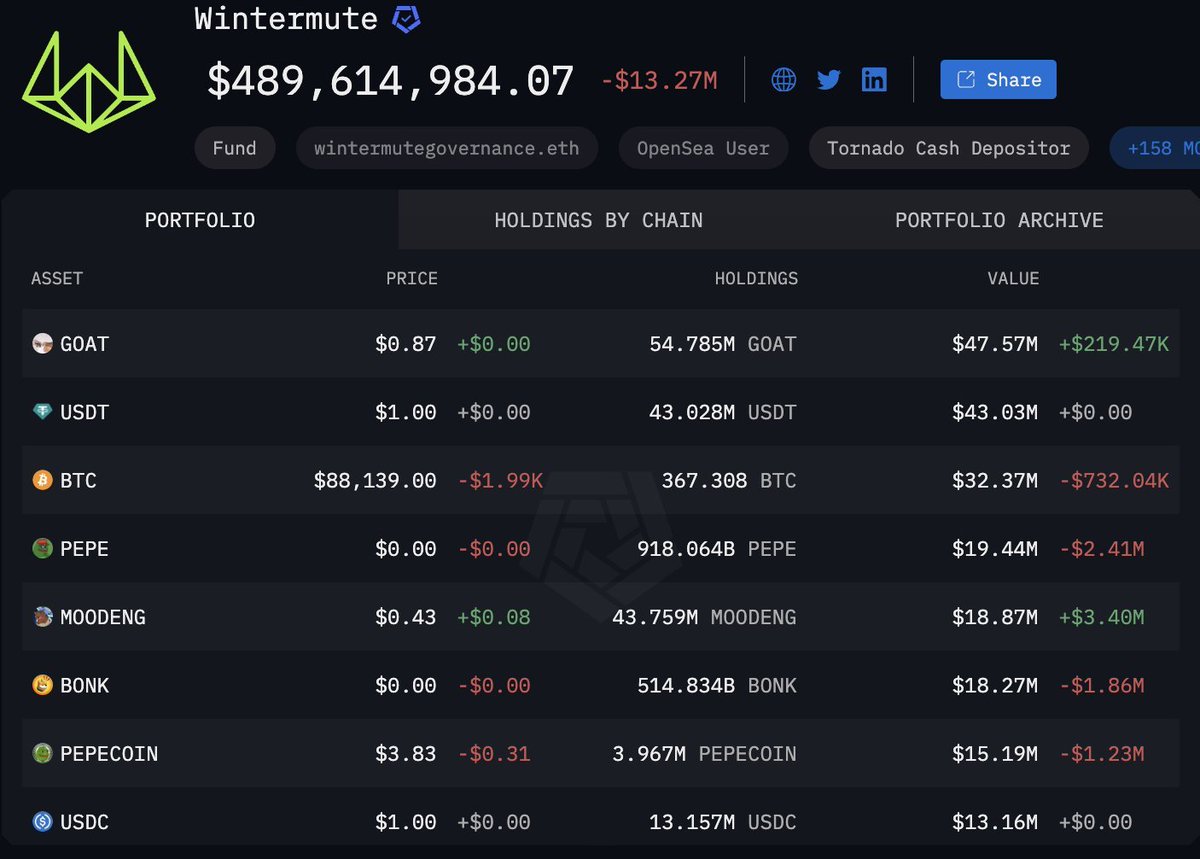This screenshot has width=1200, height=859.
Task: Sort by the PRICE column header
Action: point(412,279)
